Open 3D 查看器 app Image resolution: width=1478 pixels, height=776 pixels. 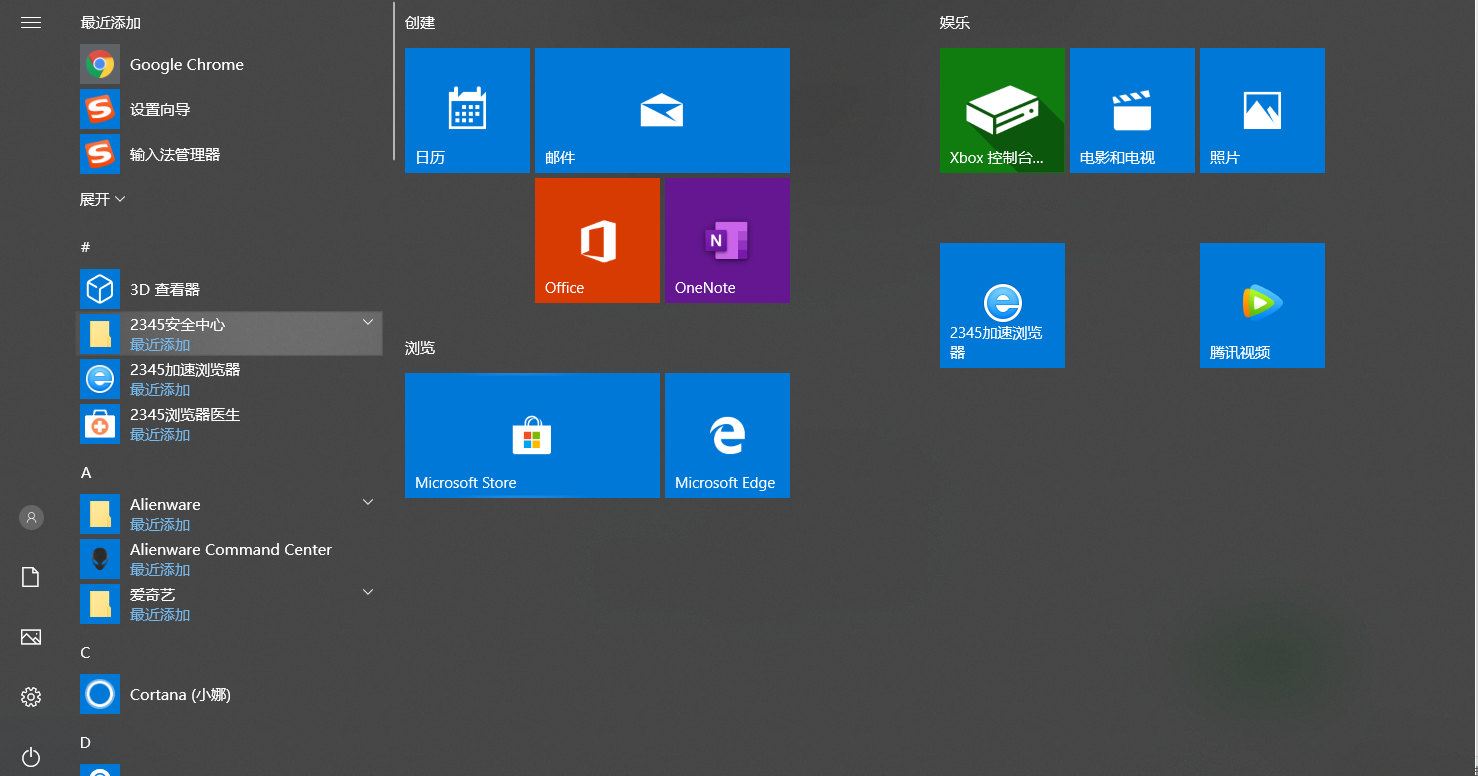[x=230, y=289]
